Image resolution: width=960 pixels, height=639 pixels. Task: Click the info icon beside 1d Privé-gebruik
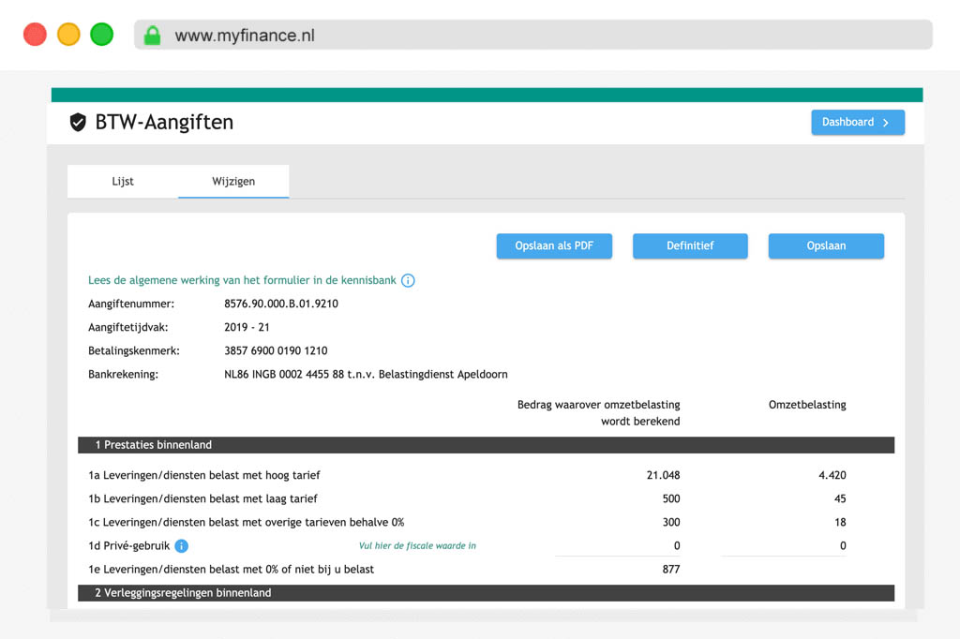pos(182,546)
